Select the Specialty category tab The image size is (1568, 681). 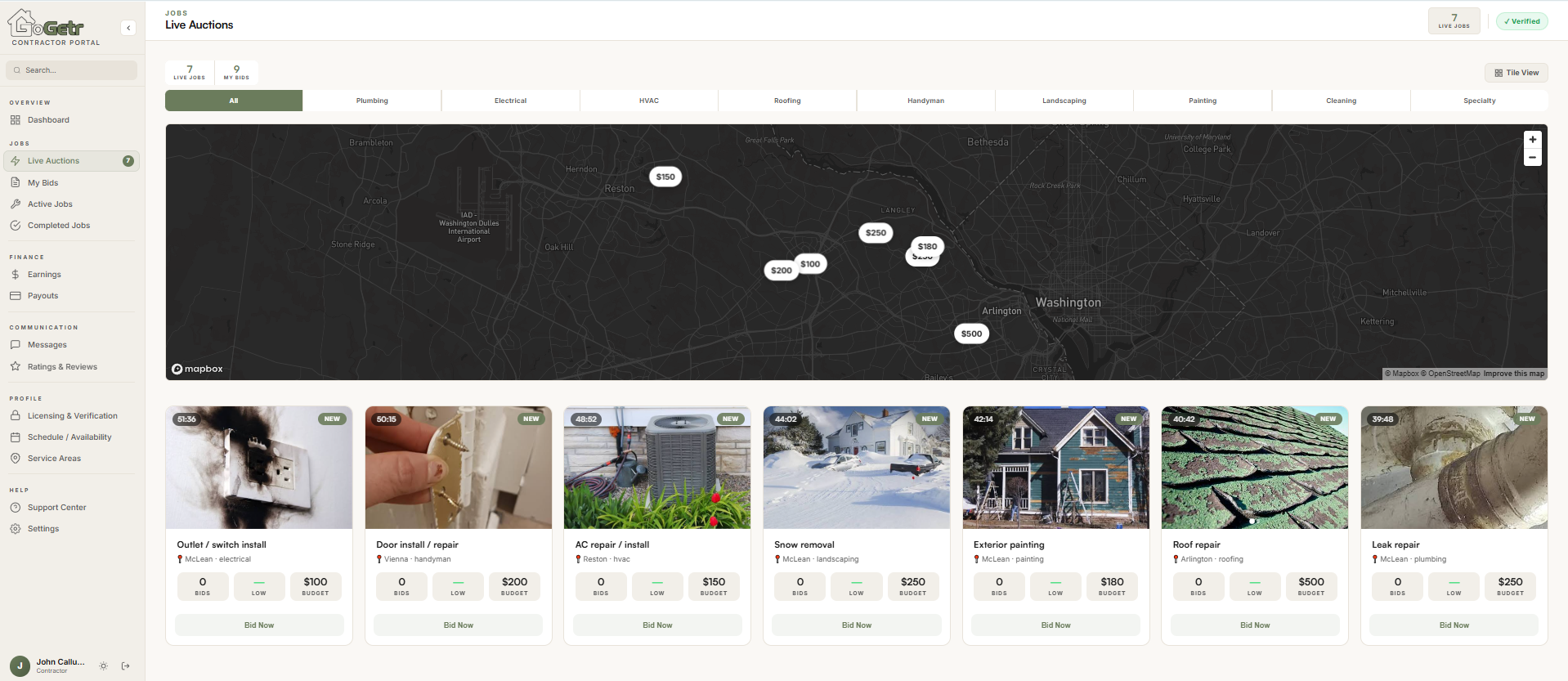tap(1480, 101)
